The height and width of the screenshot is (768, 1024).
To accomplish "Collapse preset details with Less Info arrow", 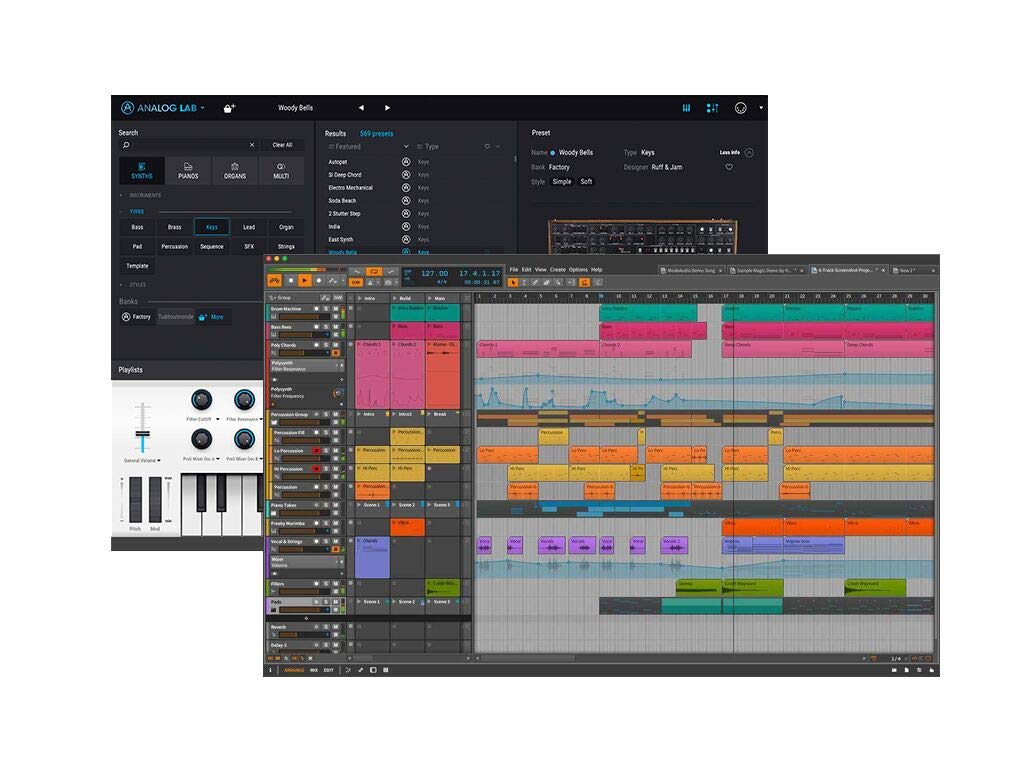I will click(749, 153).
